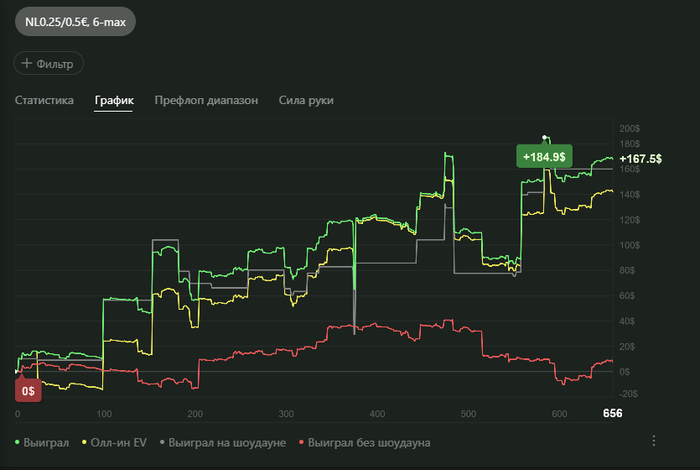Screen dimensions: 700x470
Task: Click the green Выиграл legend color dot
Action: tap(17, 441)
